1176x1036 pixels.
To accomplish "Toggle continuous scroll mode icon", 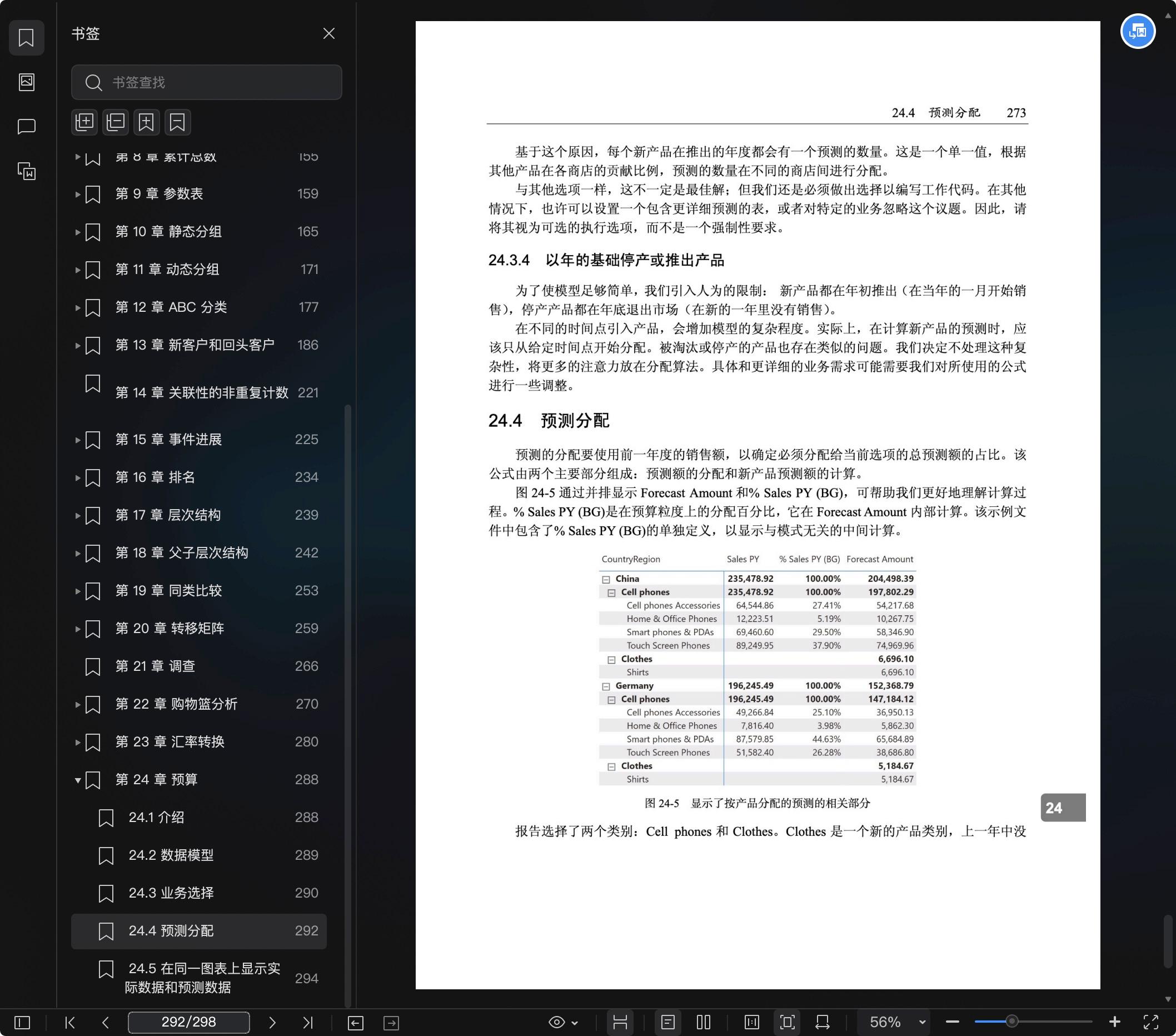I will click(x=620, y=1022).
